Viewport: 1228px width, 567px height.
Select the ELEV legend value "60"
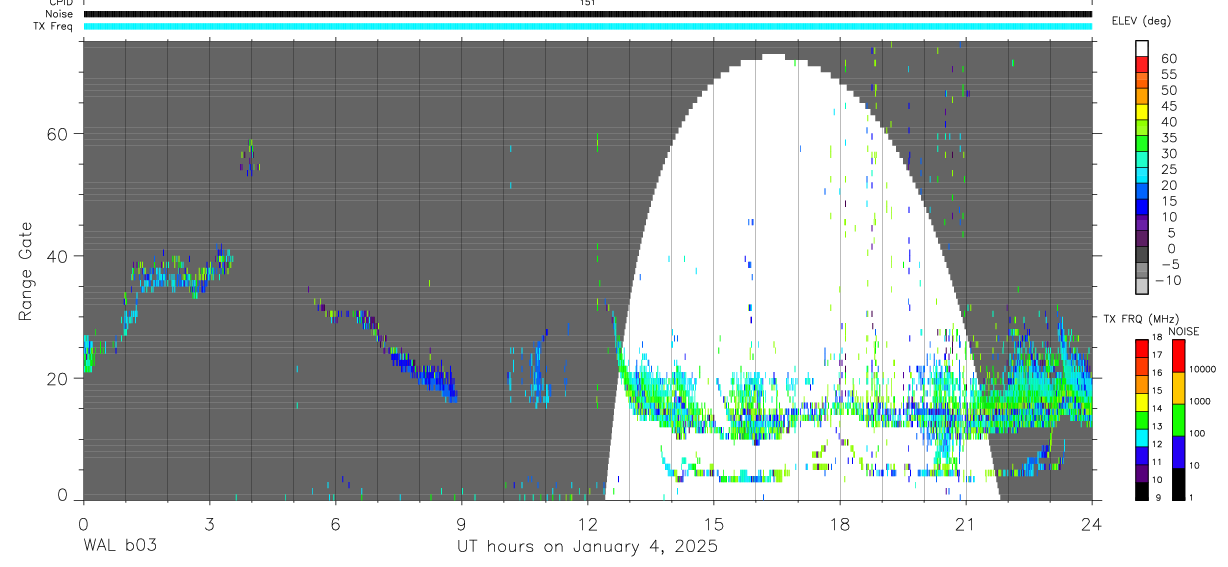1169,58
